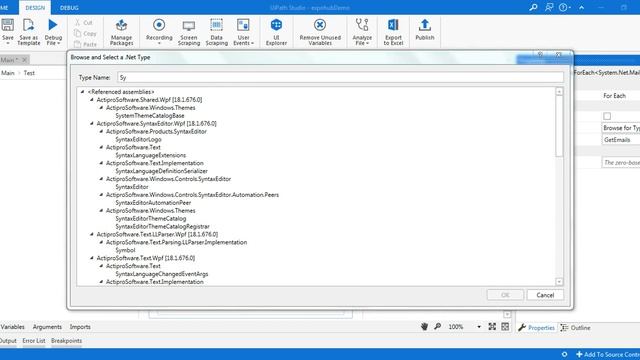
Task: Select SyntaxEditorAutomationPeer type
Action: pyautogui.click(x=153, y=202)
